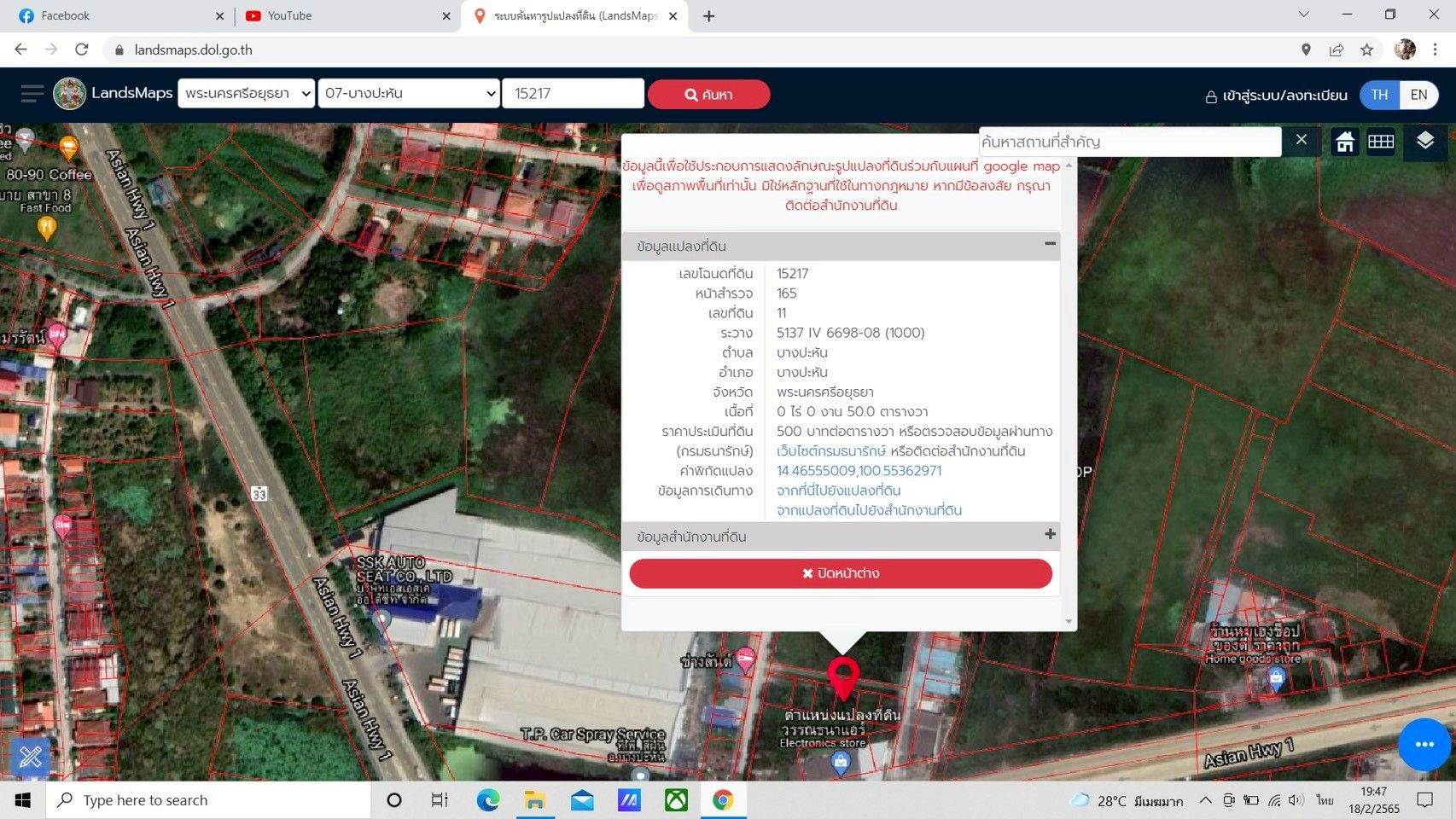1456x819 pixels.
Task: Open the district dropdown 07-บางปะหัน
Action: click(409, 93)
